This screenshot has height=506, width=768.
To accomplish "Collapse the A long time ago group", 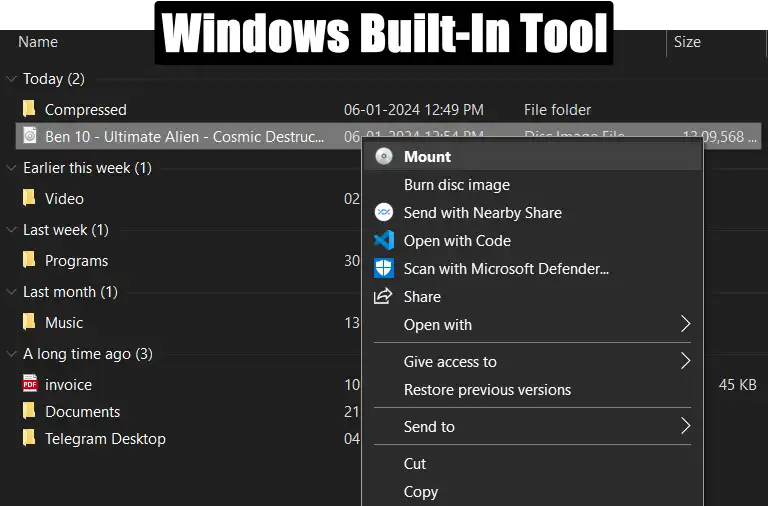I will (11, 354).
